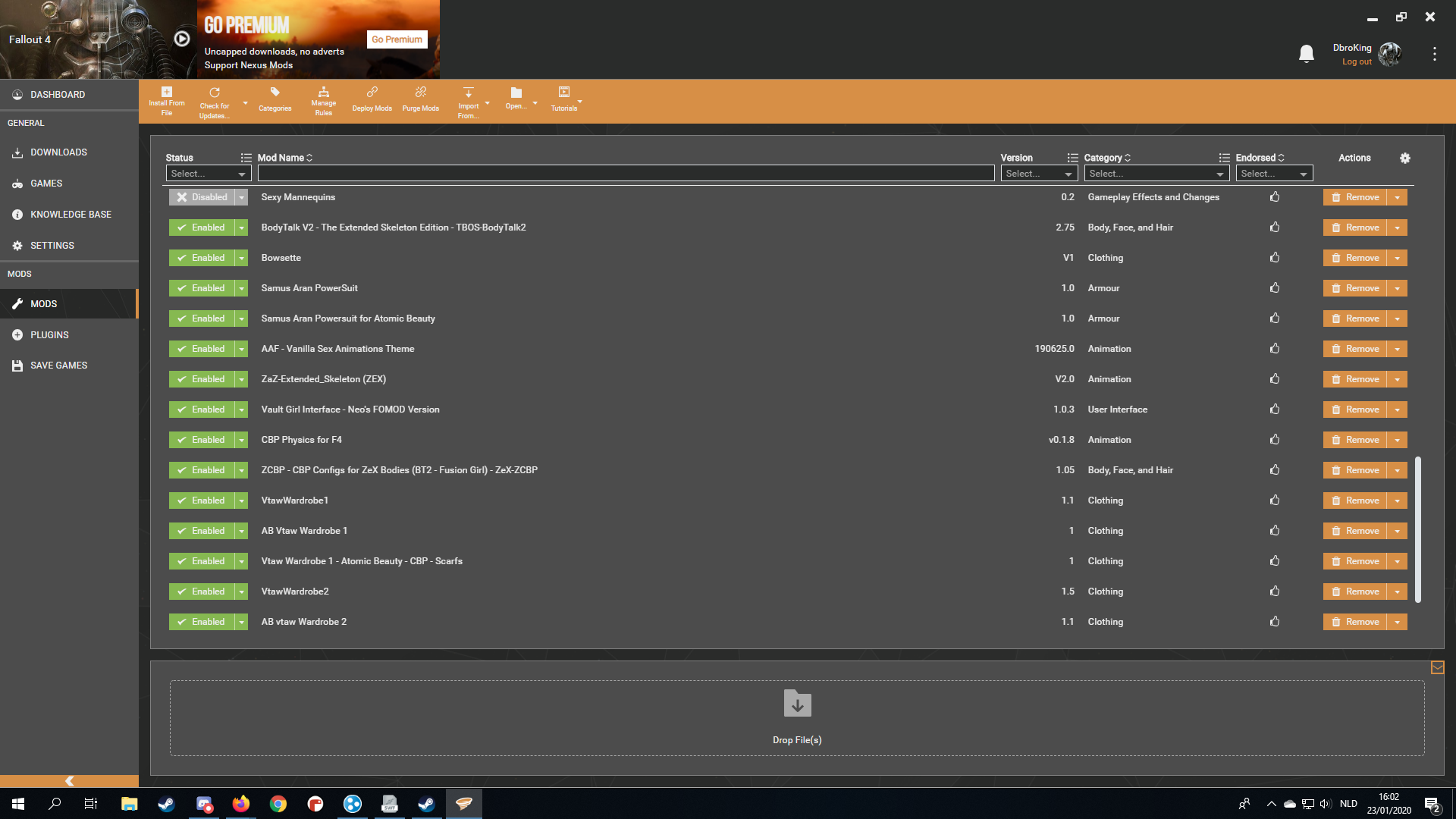Toggle Sexy Mannequins Disabled status
Image resolution: width=1456 pixels, height=819 pixels.
[202, 197]
